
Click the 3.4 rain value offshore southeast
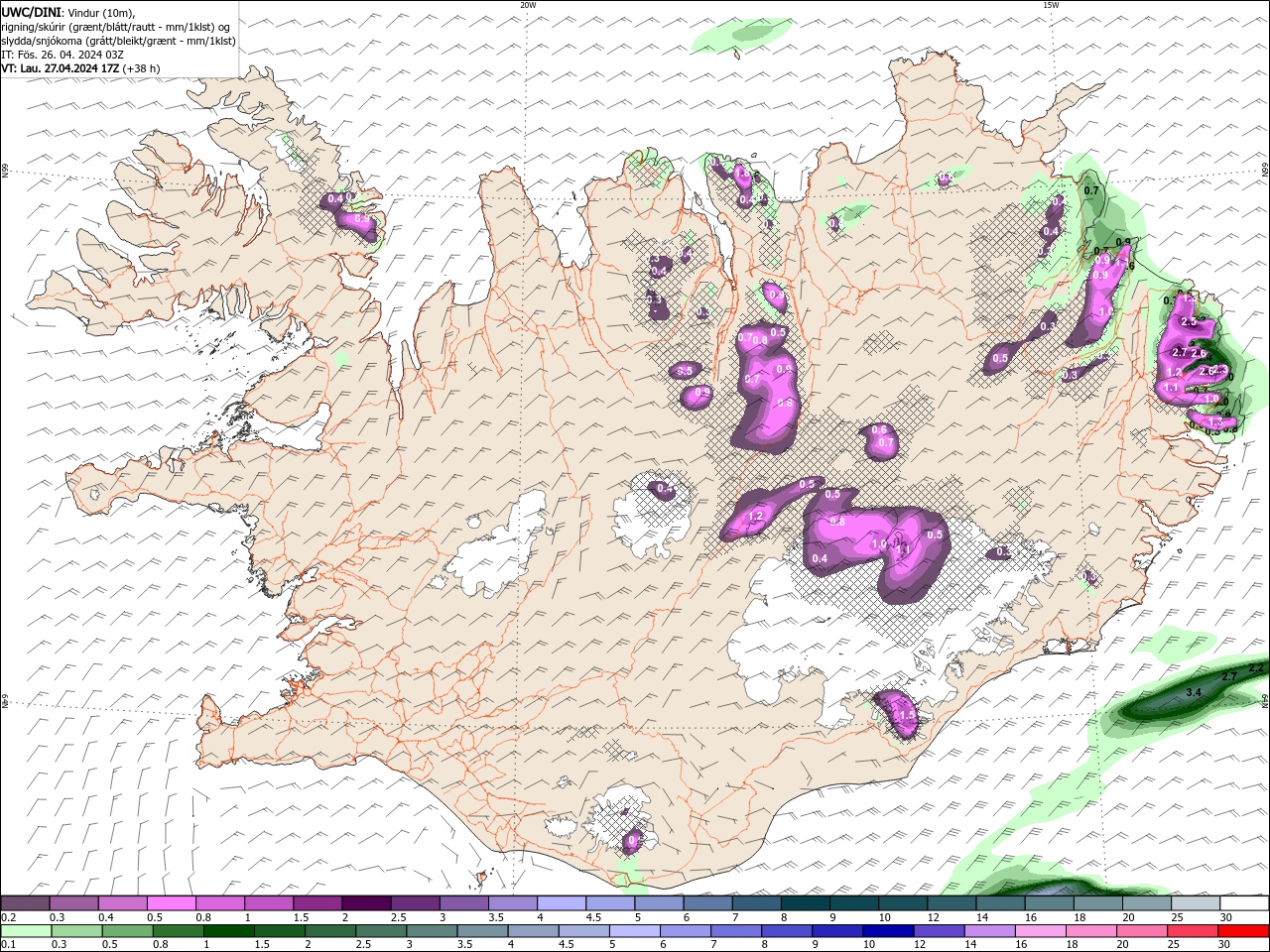1194,692
